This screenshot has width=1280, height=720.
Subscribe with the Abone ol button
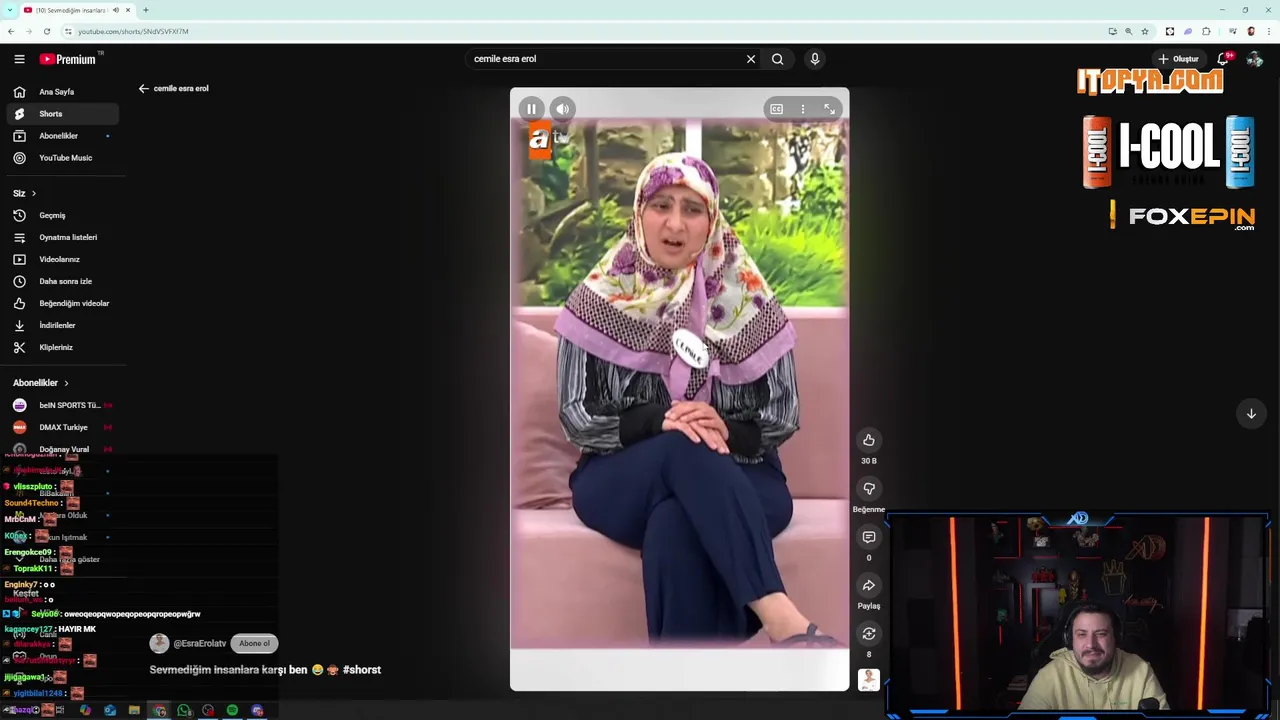pyautogui.click(x=254, y=644)
